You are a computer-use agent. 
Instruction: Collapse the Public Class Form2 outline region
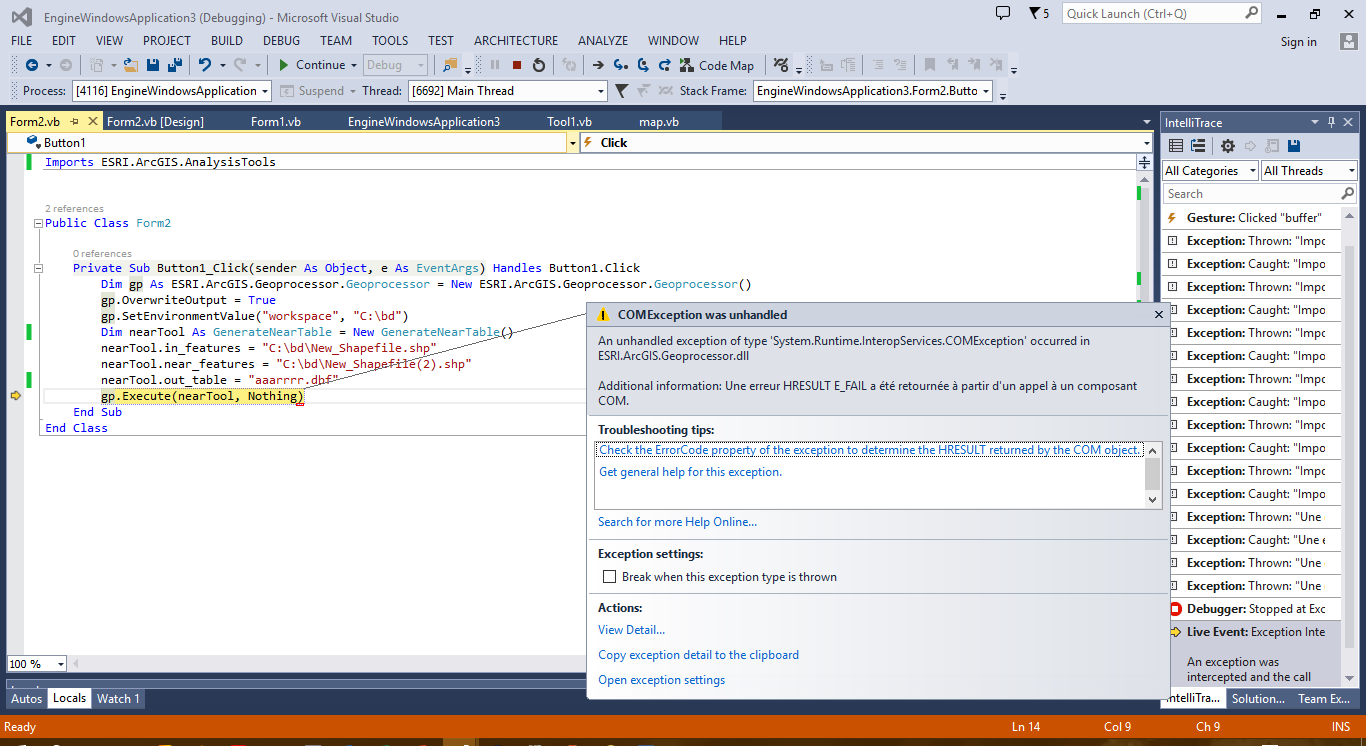pos(38,223)
